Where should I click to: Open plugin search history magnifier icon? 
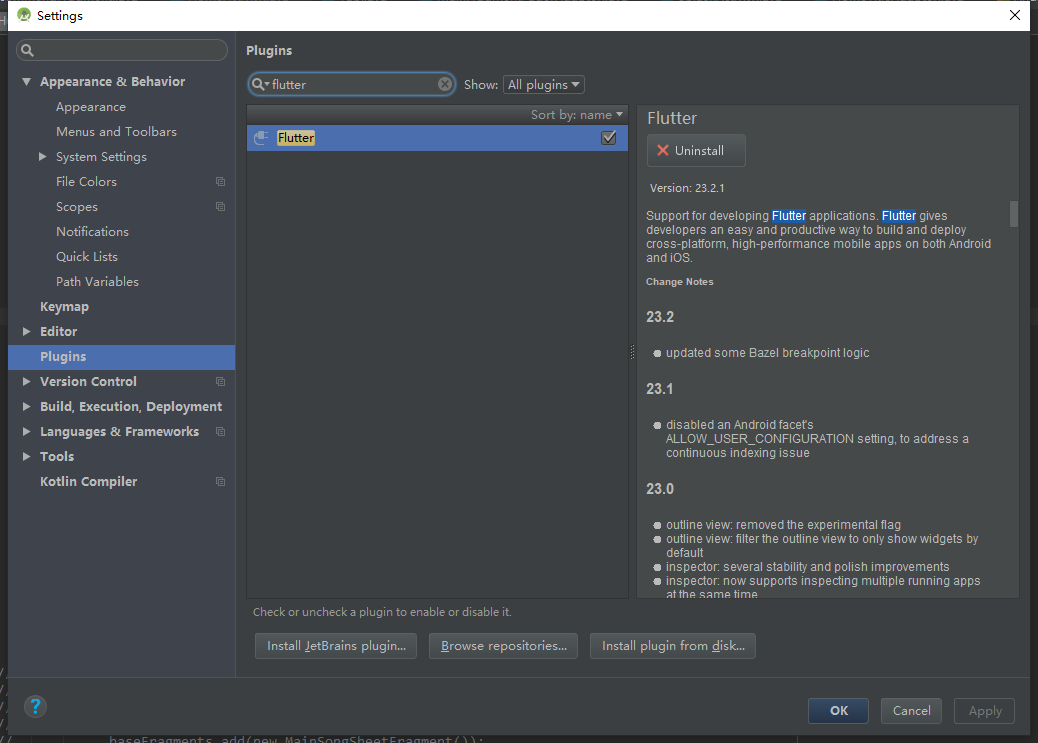[x=260, y=85]
